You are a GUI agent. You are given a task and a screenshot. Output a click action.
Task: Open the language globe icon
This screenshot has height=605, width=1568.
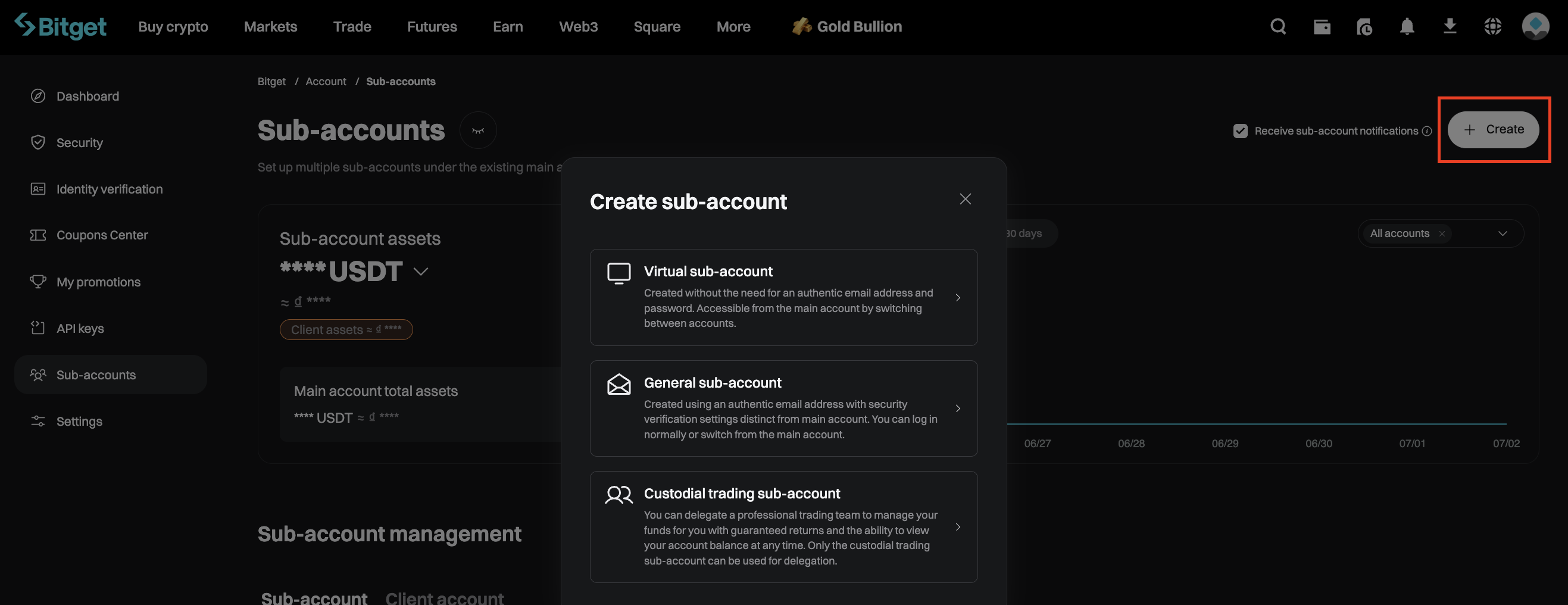click(1492, 26)
